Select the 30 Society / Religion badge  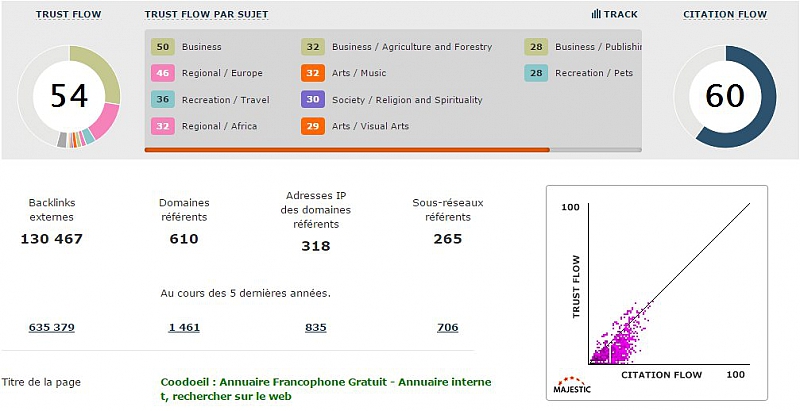coord(313,99)
